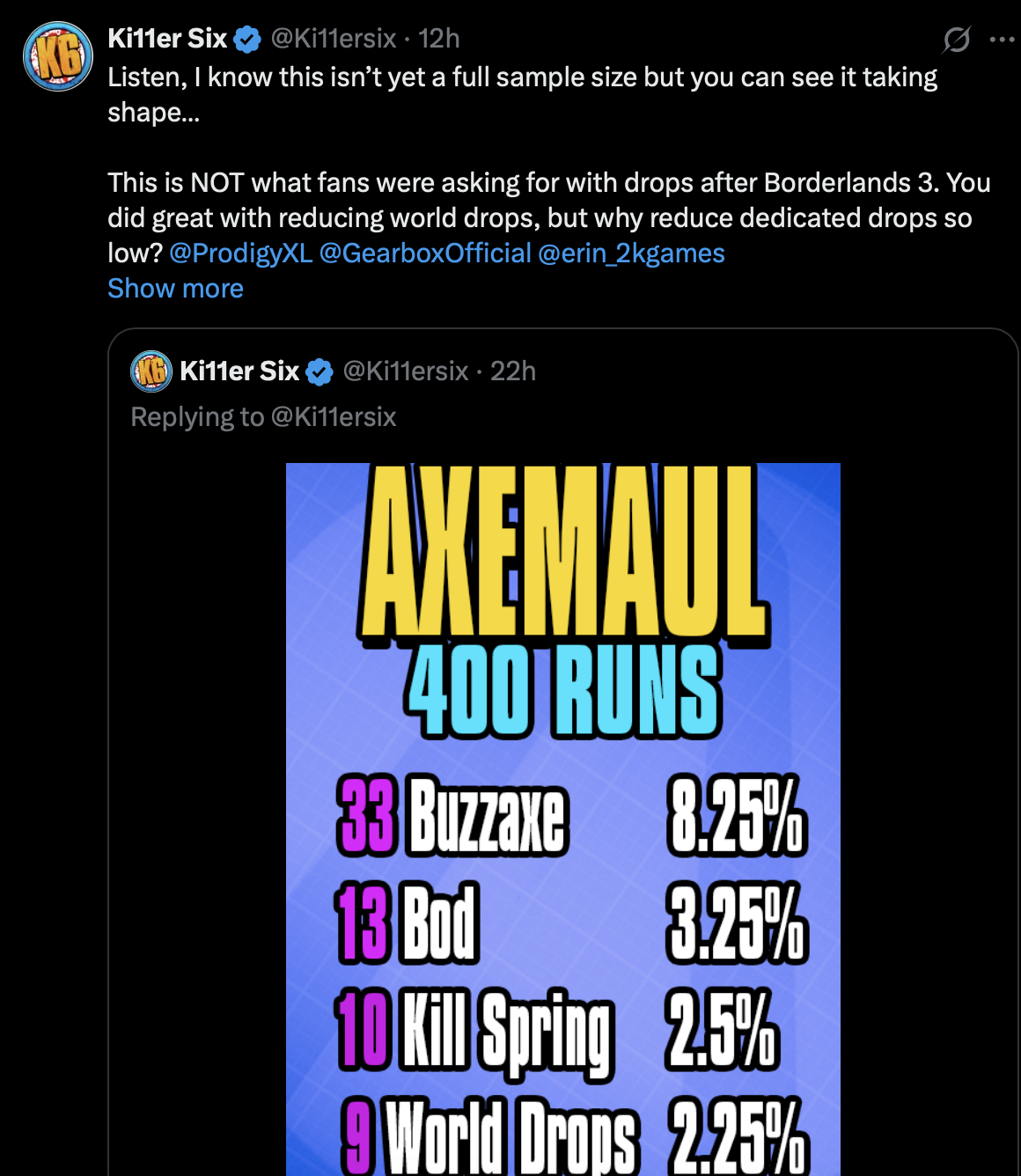Click the small avatar in the quoted tweet
The width and height of the screenshot is (1021, 1176).
151,371
